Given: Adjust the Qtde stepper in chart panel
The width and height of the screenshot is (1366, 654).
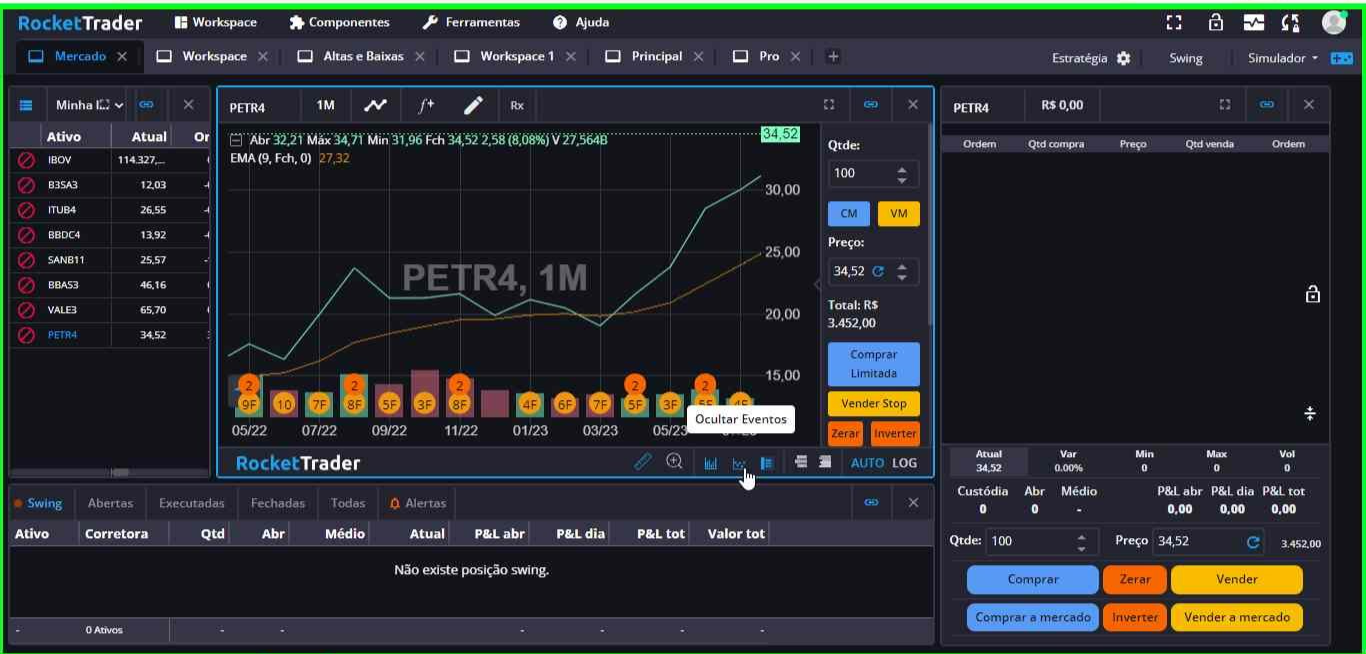Looking at the screenshot, I should point(902,174).
